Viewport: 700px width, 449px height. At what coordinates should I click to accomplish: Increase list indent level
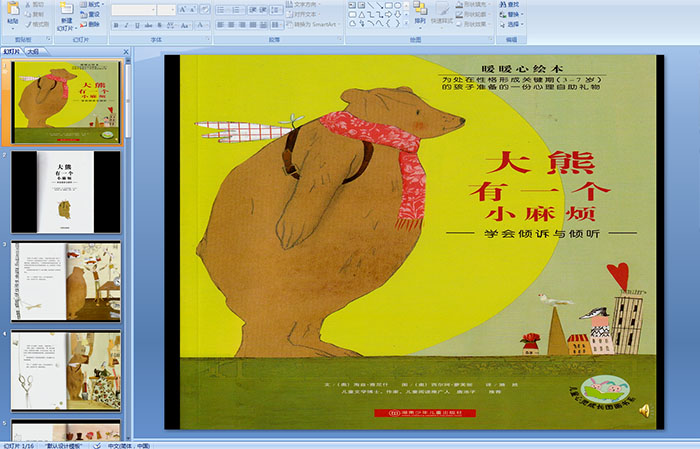[263, 10]
